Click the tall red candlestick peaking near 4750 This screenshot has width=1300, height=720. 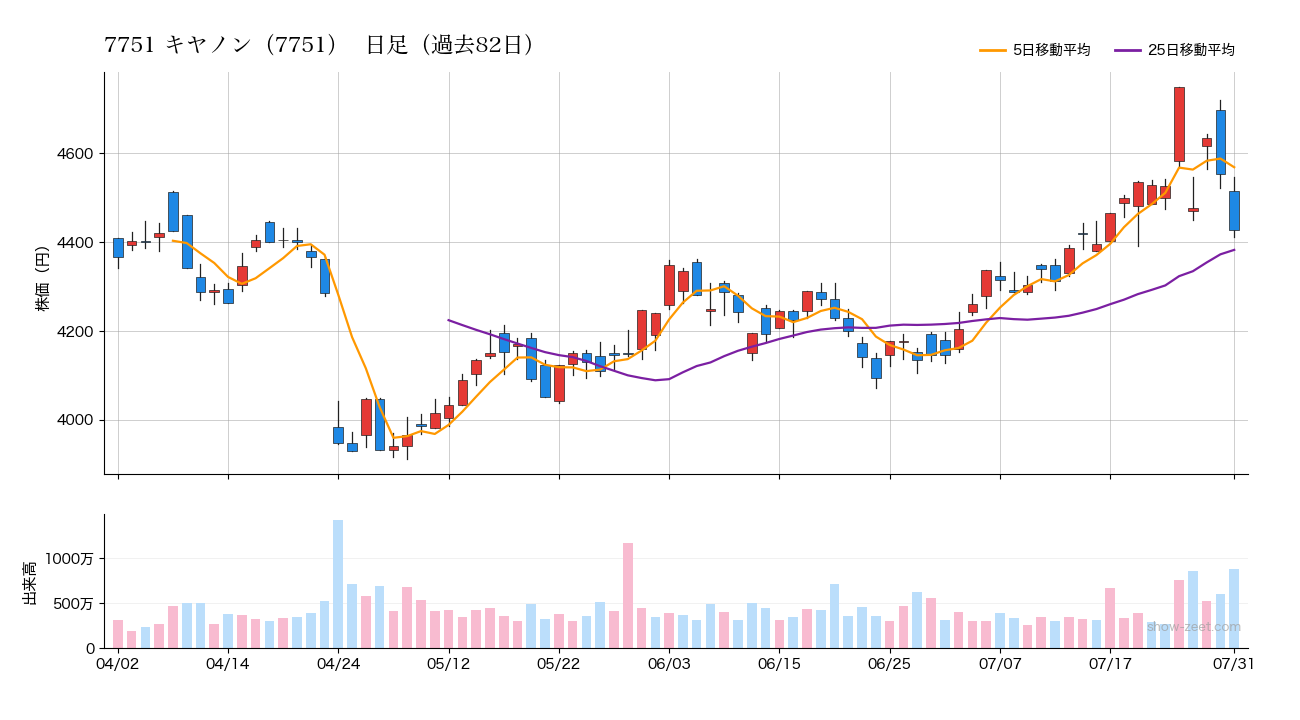click(1179, 124)
